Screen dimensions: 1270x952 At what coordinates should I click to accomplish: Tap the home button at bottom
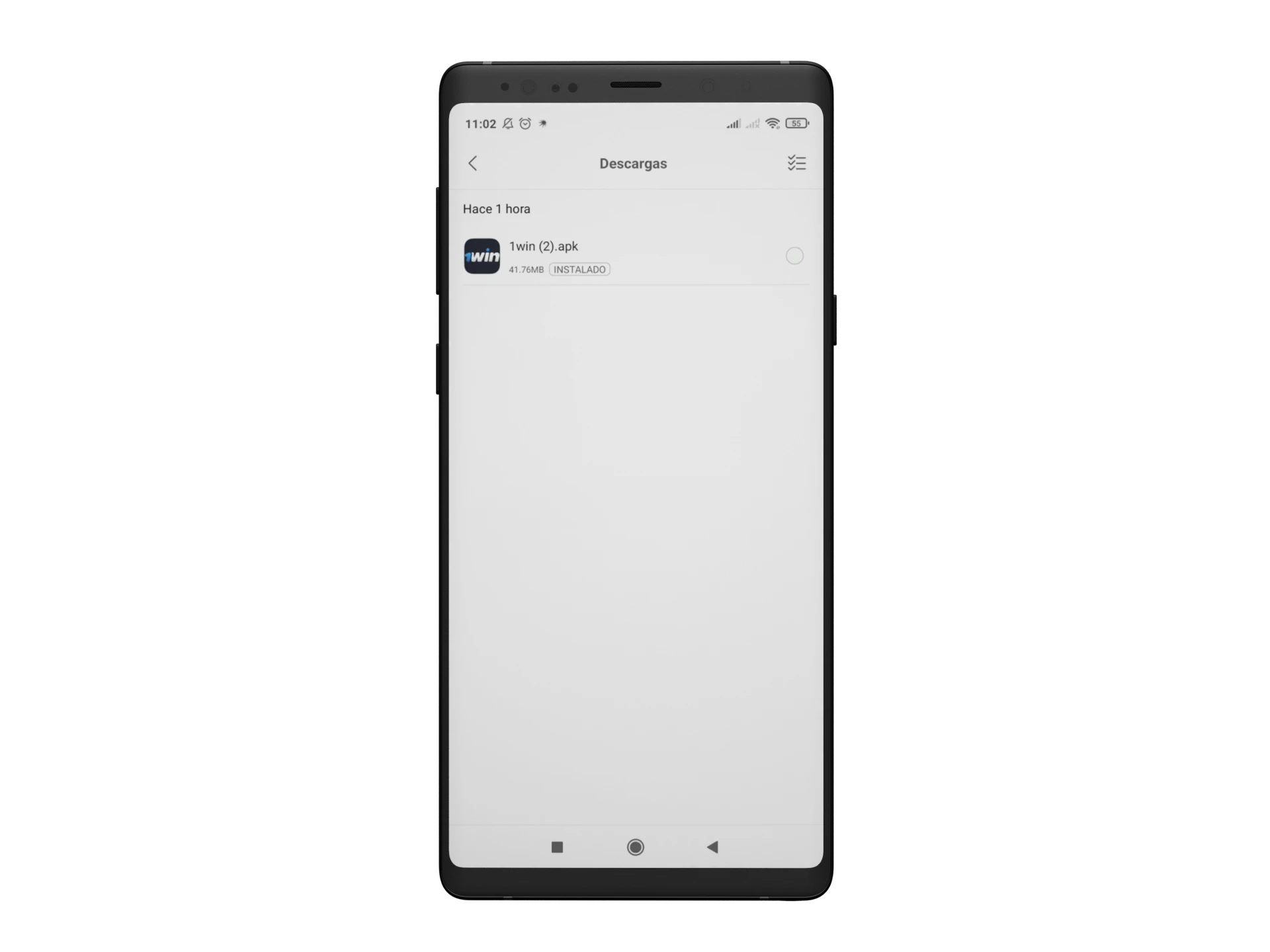pyautogui.click(x=635, y=847)
